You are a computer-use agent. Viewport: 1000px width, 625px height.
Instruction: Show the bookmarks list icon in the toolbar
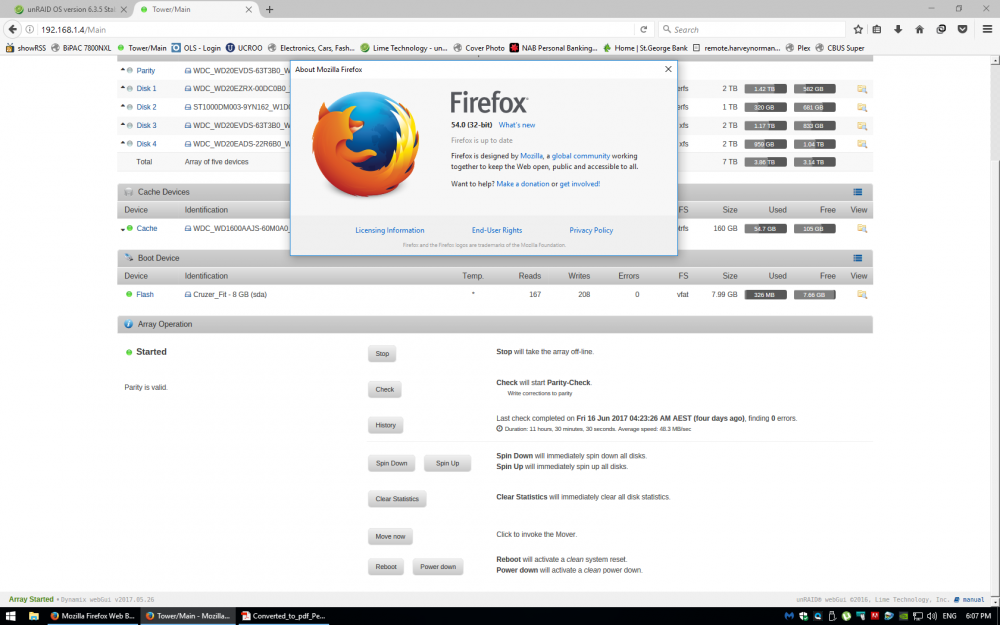[x=877, y=29]
